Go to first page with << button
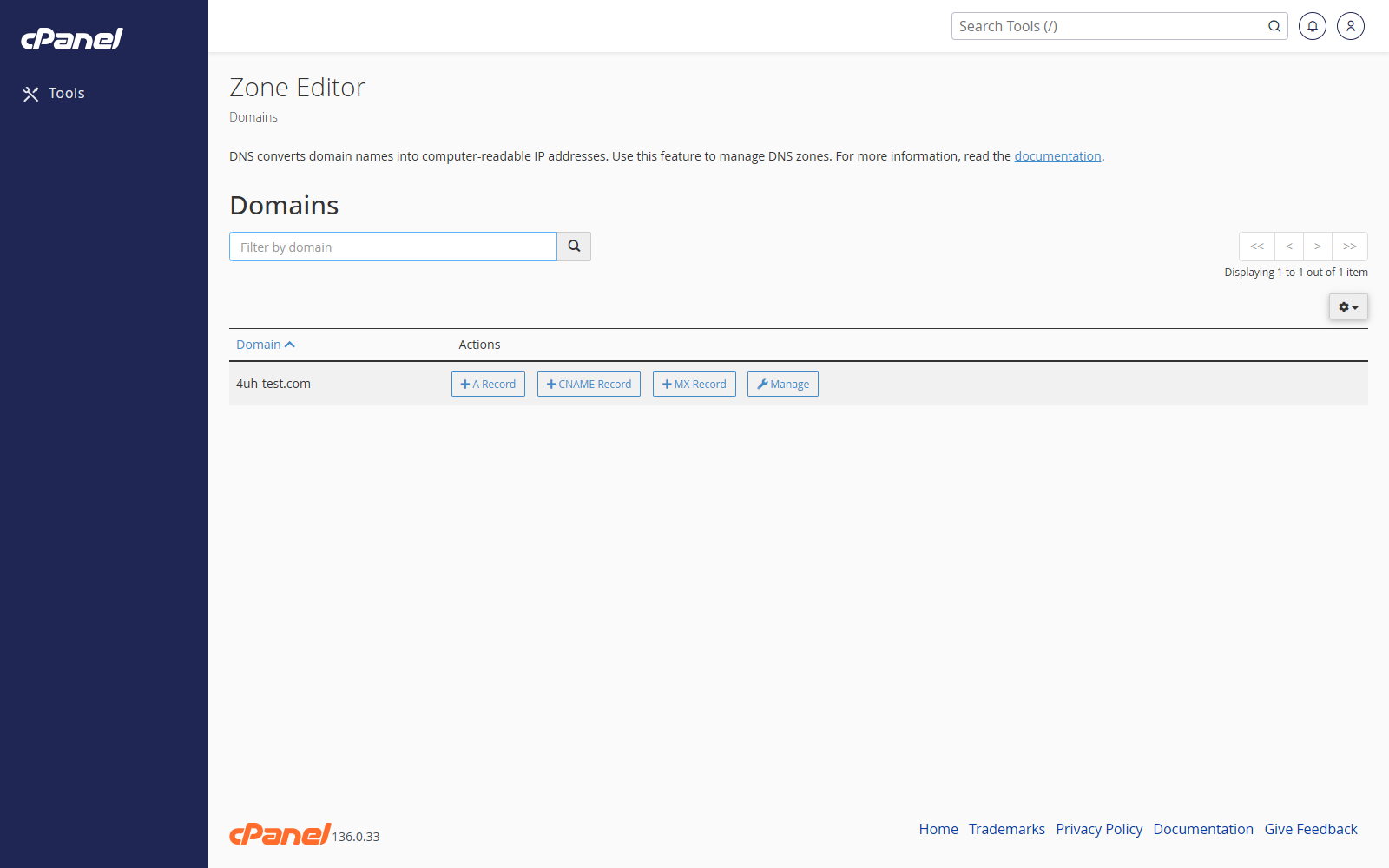Image resolution: width=1389 pixels, height=868 pixels. (x=1257, y=247)
